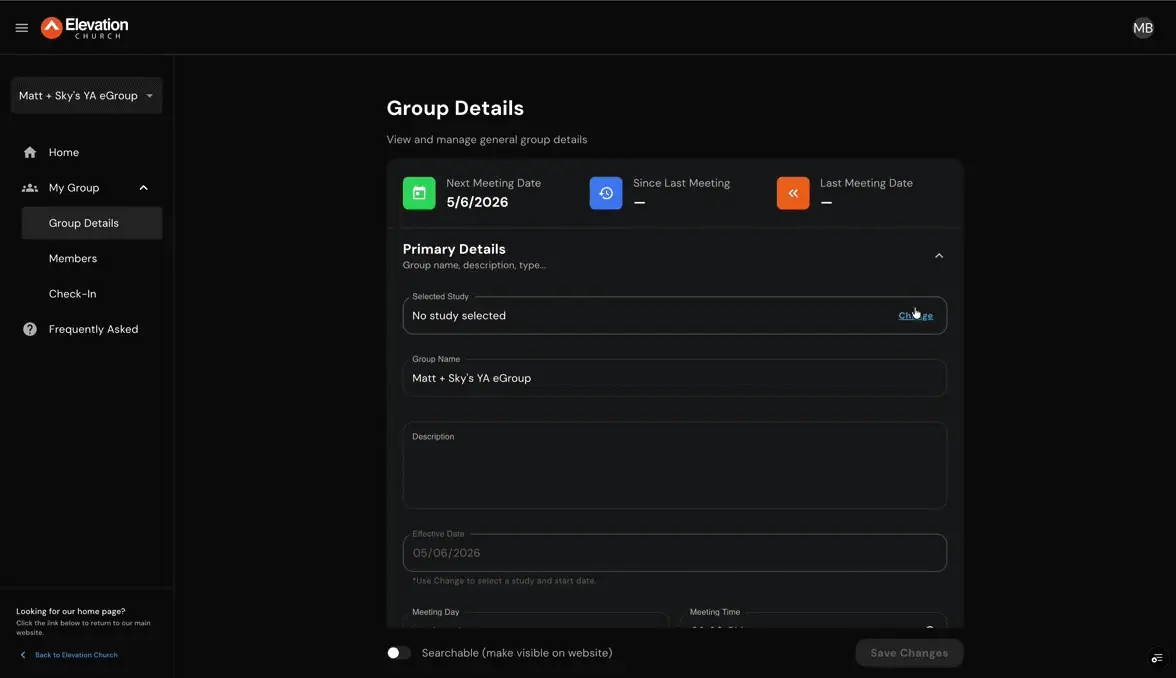Image resolution: width=1176 pixels, height=678 pixels.
Task: Click the settings icon at bottom right corner
Action: pos(1156,658)
